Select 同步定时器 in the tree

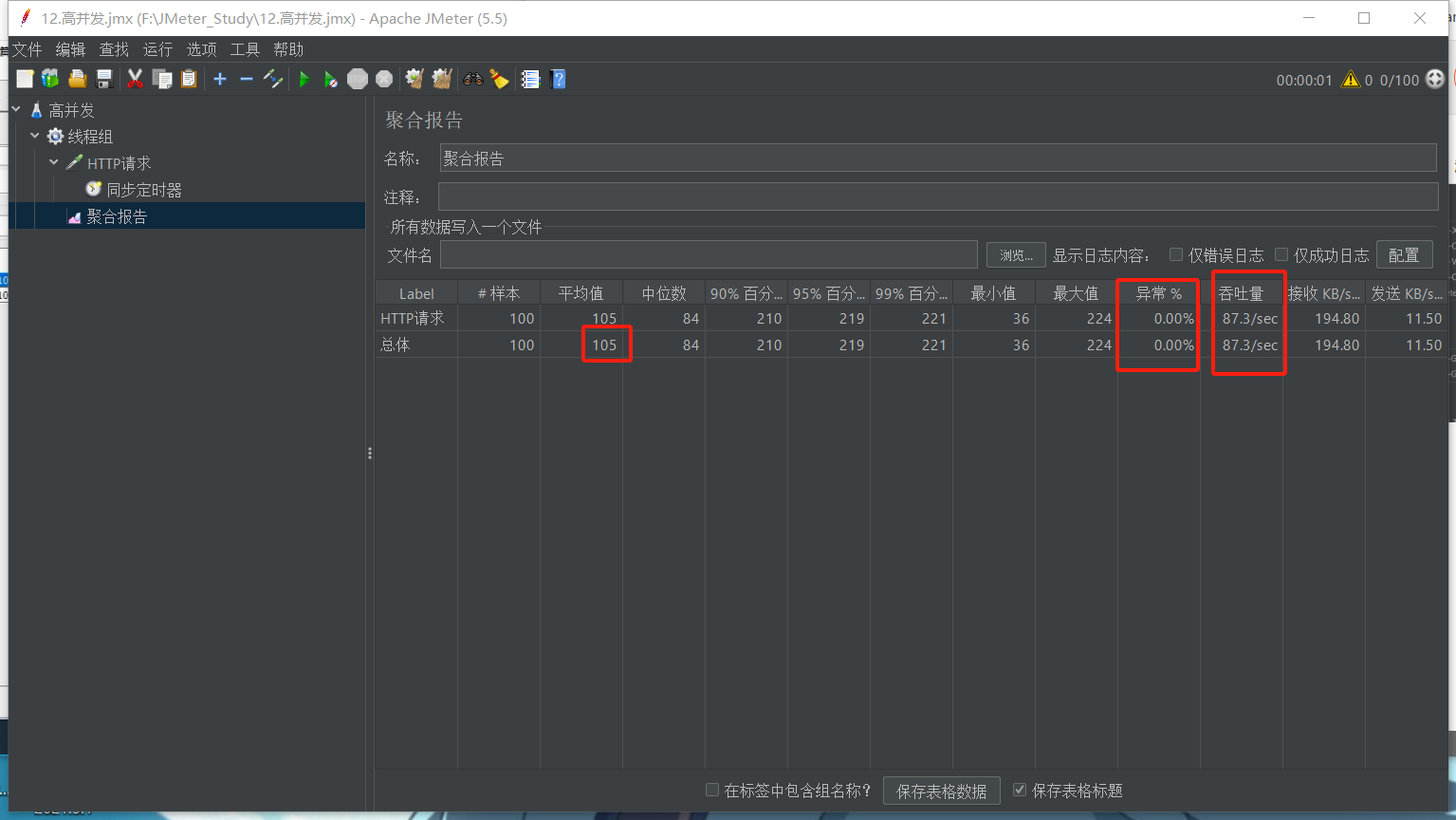click(x=143, y=190)
